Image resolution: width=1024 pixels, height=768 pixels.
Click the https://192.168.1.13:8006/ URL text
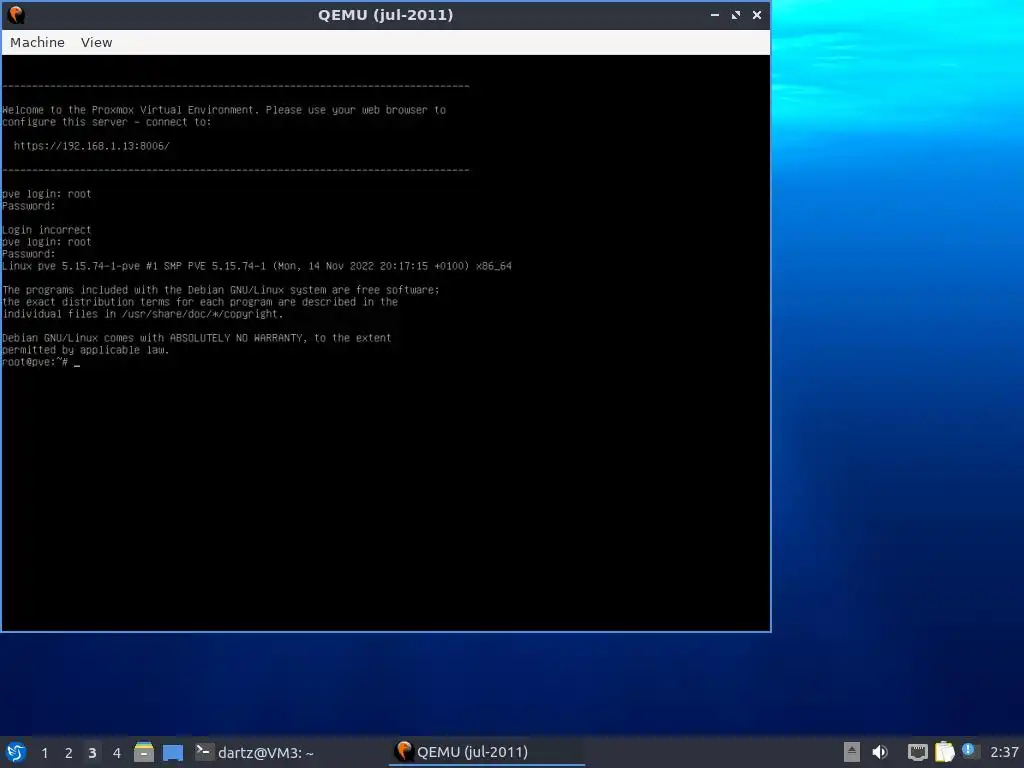point(91,146)
